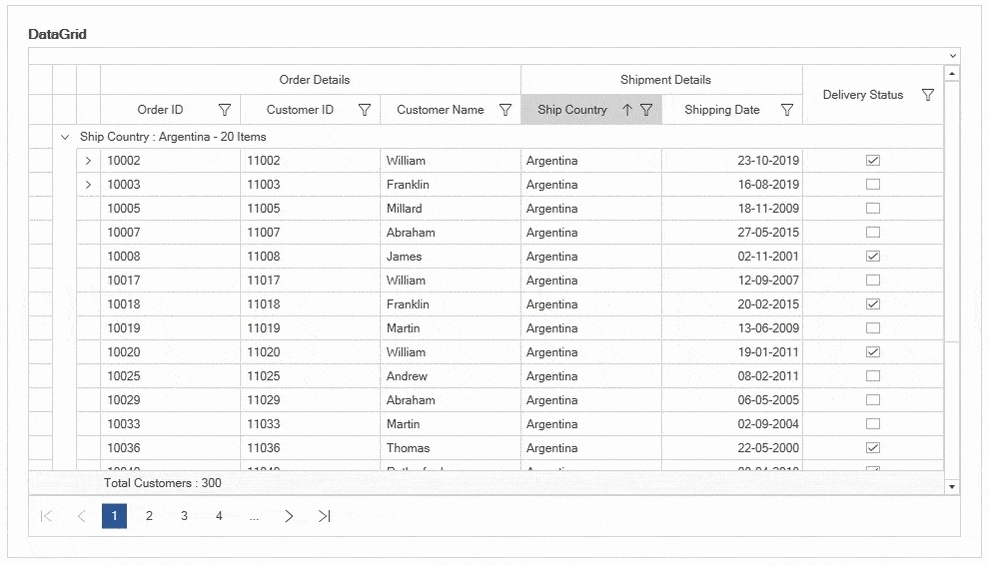The height and width of the screenshot is (566, 989).
Task: Open the Customer ID filter icon
Action: 365,110
